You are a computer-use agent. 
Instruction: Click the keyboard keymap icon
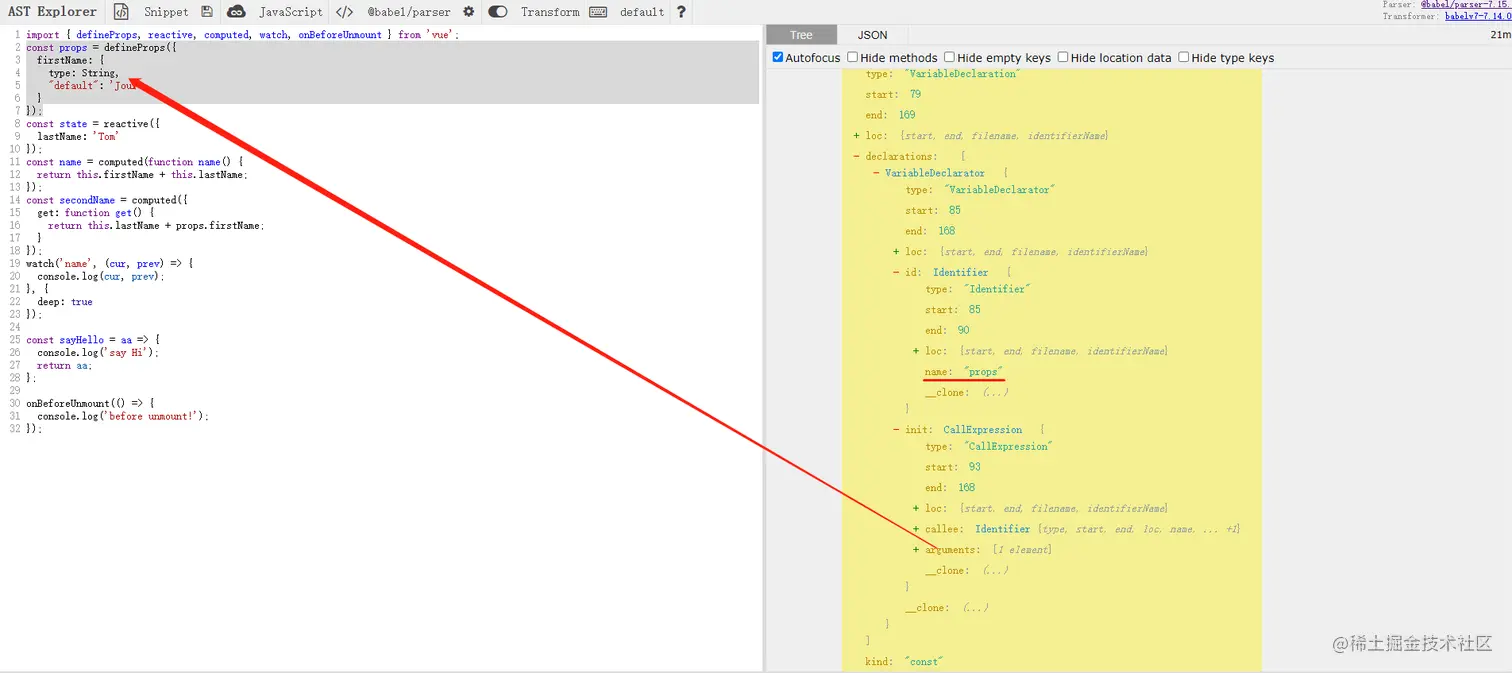[598, 12]
